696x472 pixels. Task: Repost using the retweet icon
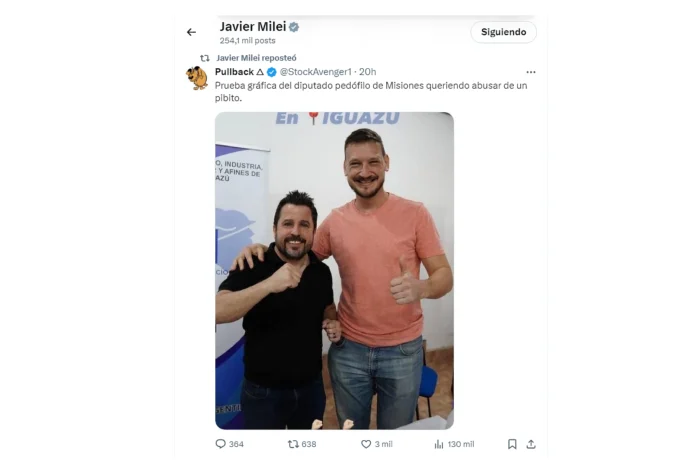(293, 444)
